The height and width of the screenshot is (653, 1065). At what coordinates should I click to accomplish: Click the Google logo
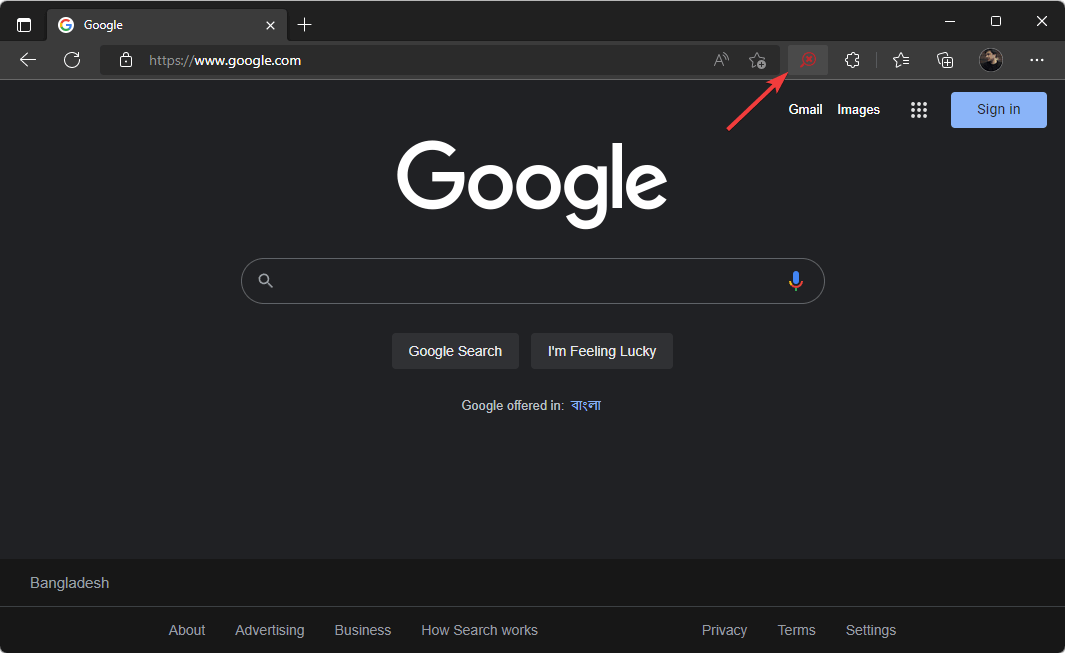click(x=532, y=183)
